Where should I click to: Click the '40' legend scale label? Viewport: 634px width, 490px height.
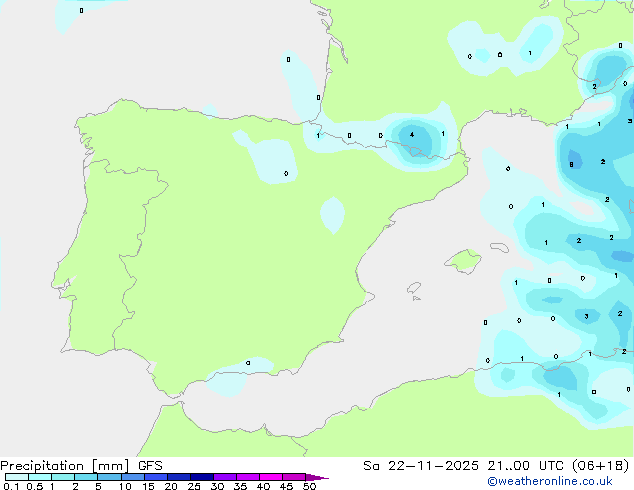coord(263,486)
